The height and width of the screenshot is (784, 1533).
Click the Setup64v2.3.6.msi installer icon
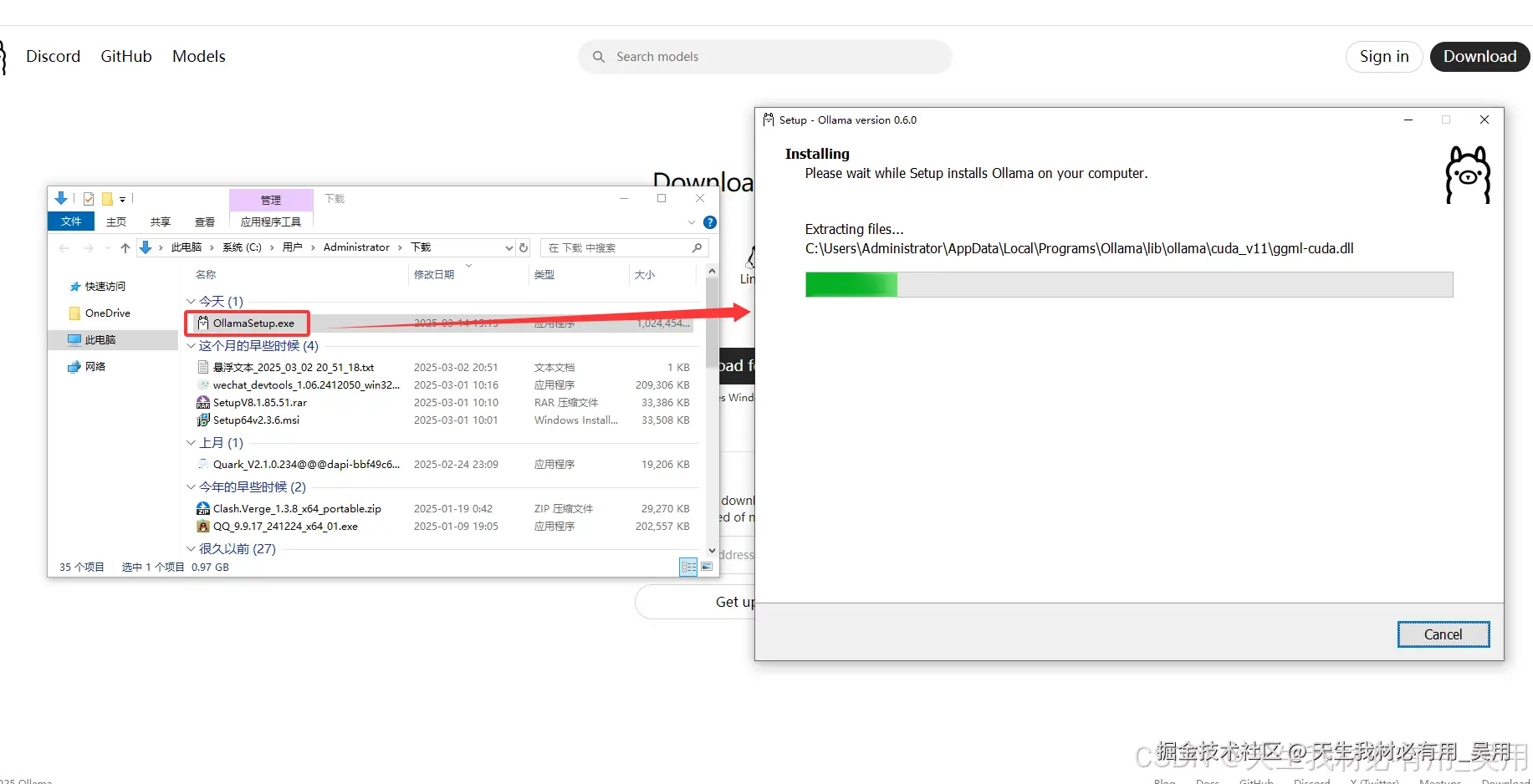[203, 420]
